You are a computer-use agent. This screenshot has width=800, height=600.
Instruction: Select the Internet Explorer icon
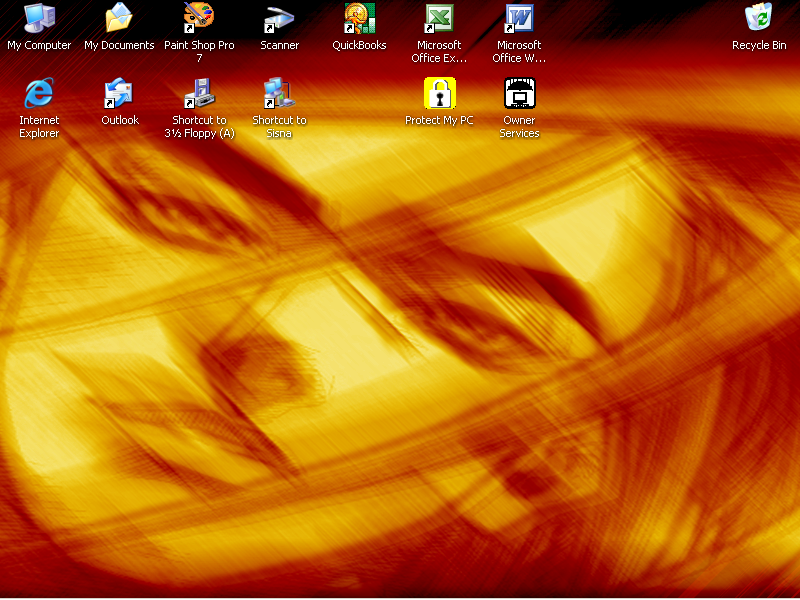(x=39, y=93)
